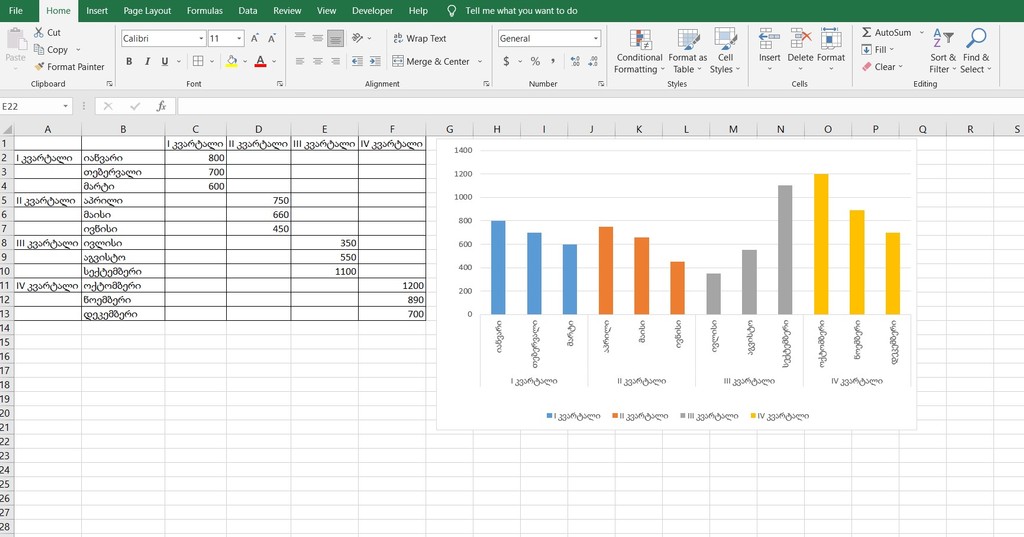This screenshot has height=537, width=1024.
Task: Click the Find & Select magnifier
Action: tap(976, 39)
